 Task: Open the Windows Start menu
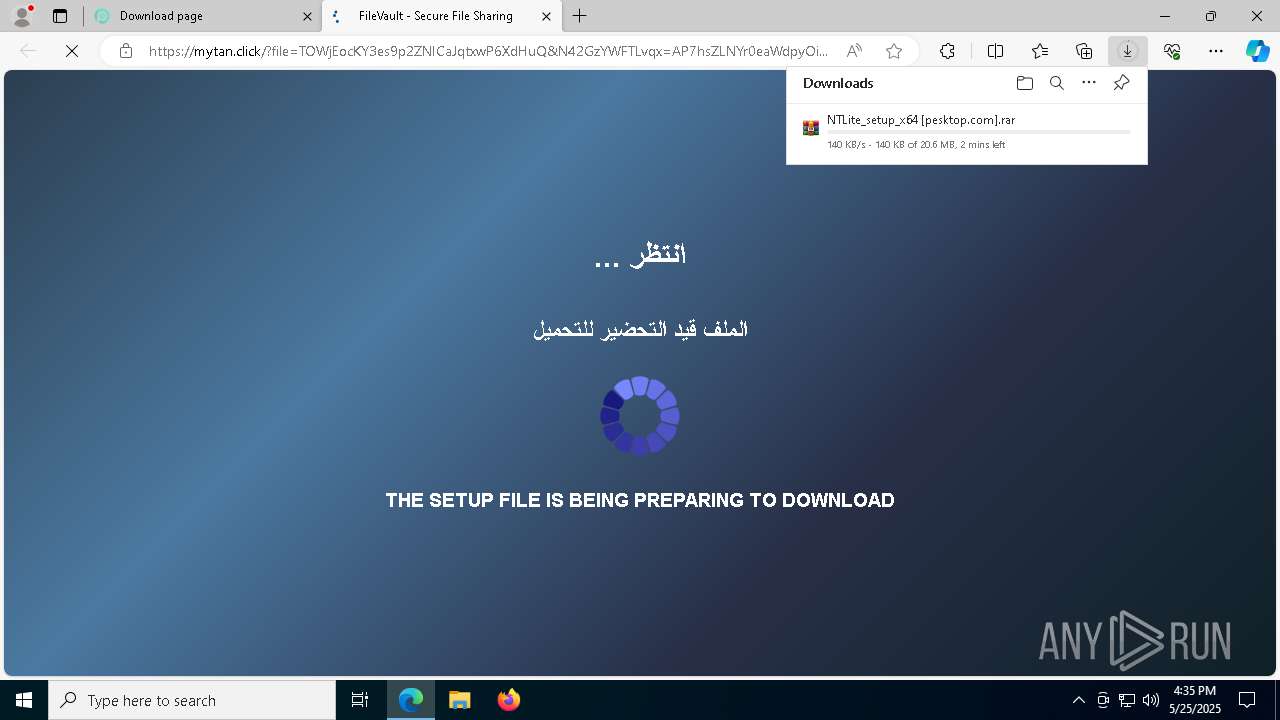(x=24, y=700)
